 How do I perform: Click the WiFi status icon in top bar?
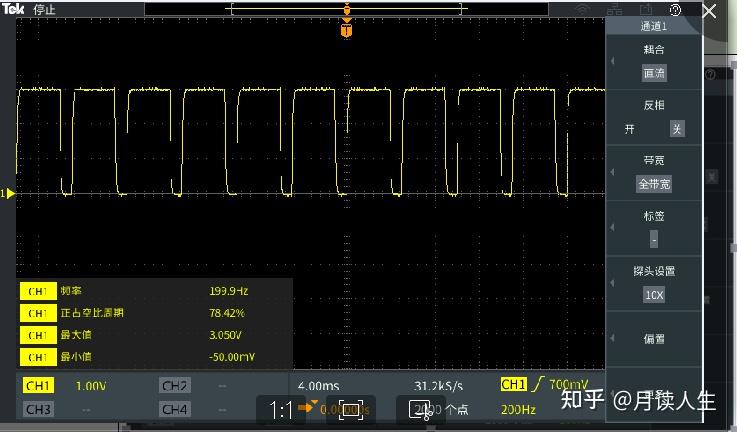tap(583, 9)
